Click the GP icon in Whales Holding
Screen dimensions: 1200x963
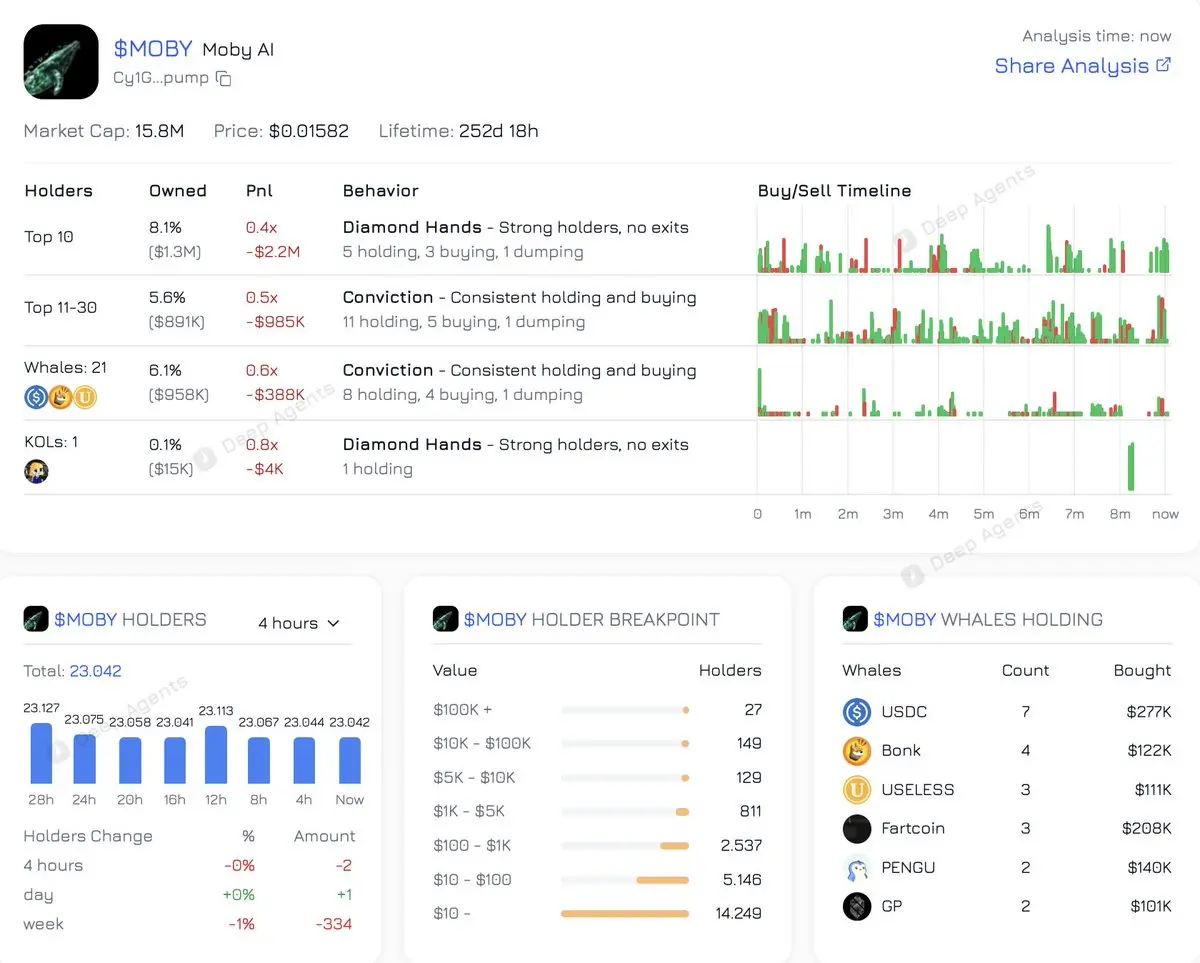pos(857,907)
